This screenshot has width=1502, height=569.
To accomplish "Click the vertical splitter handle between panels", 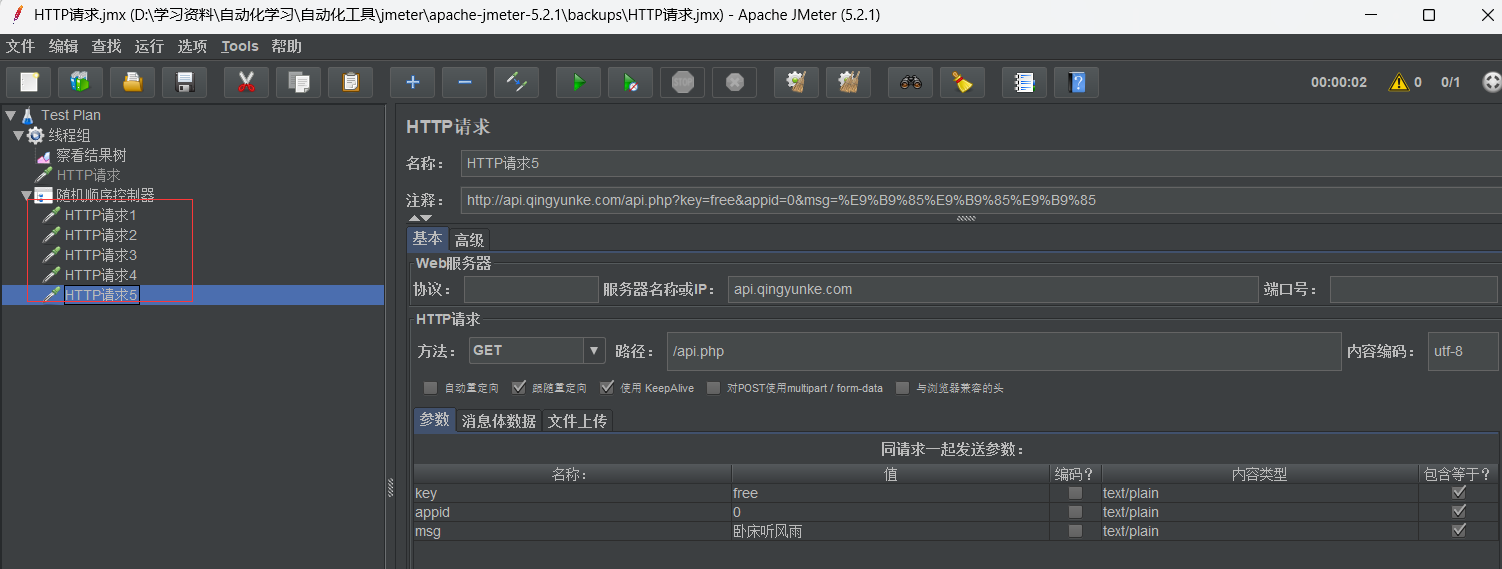I will point(390,486).
